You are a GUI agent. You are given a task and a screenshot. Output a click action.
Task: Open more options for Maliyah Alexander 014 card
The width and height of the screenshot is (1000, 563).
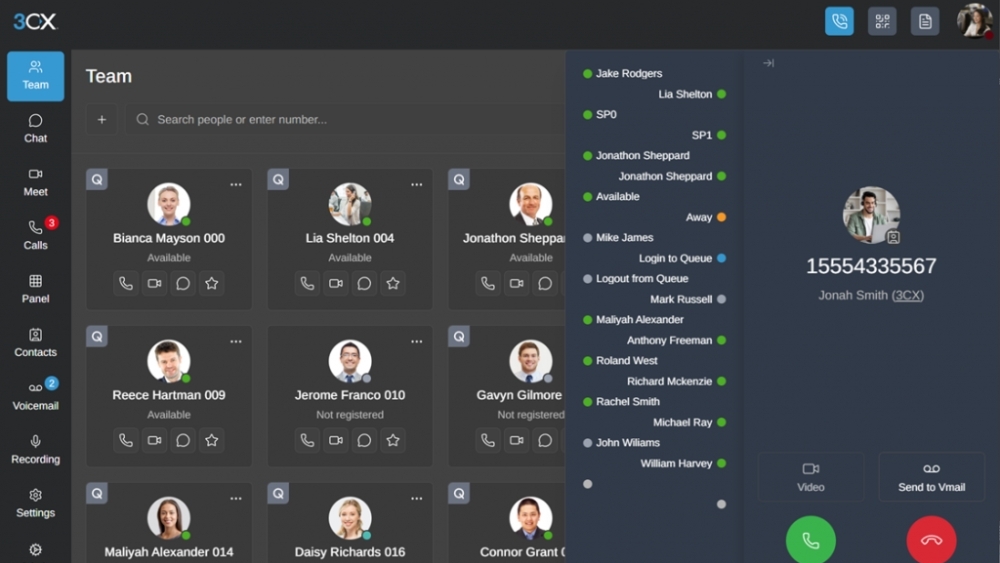click(236, 498)
